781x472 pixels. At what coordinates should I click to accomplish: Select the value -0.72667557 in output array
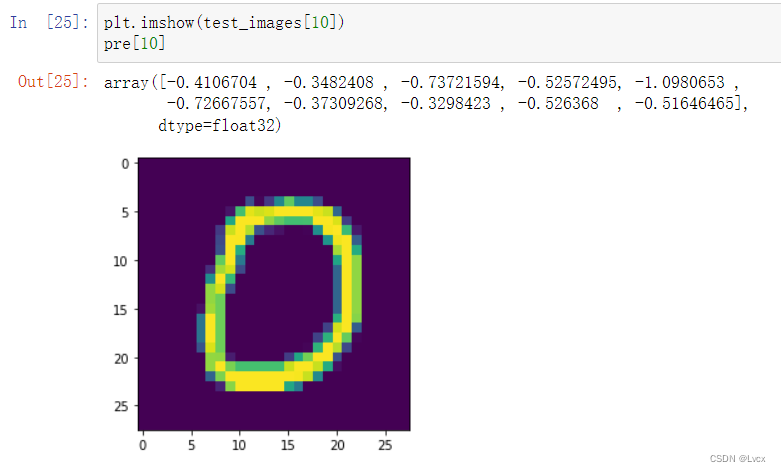point(217,104)
